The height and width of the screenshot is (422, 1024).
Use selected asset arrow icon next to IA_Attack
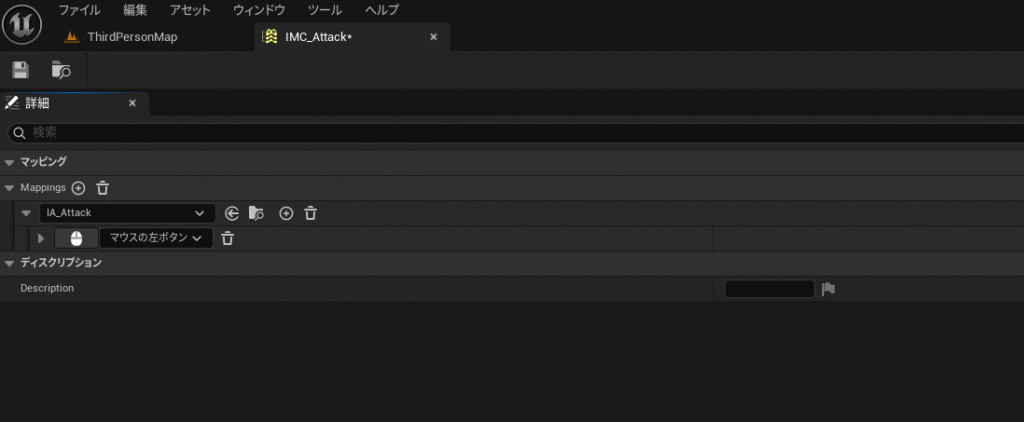click(232, 213)
